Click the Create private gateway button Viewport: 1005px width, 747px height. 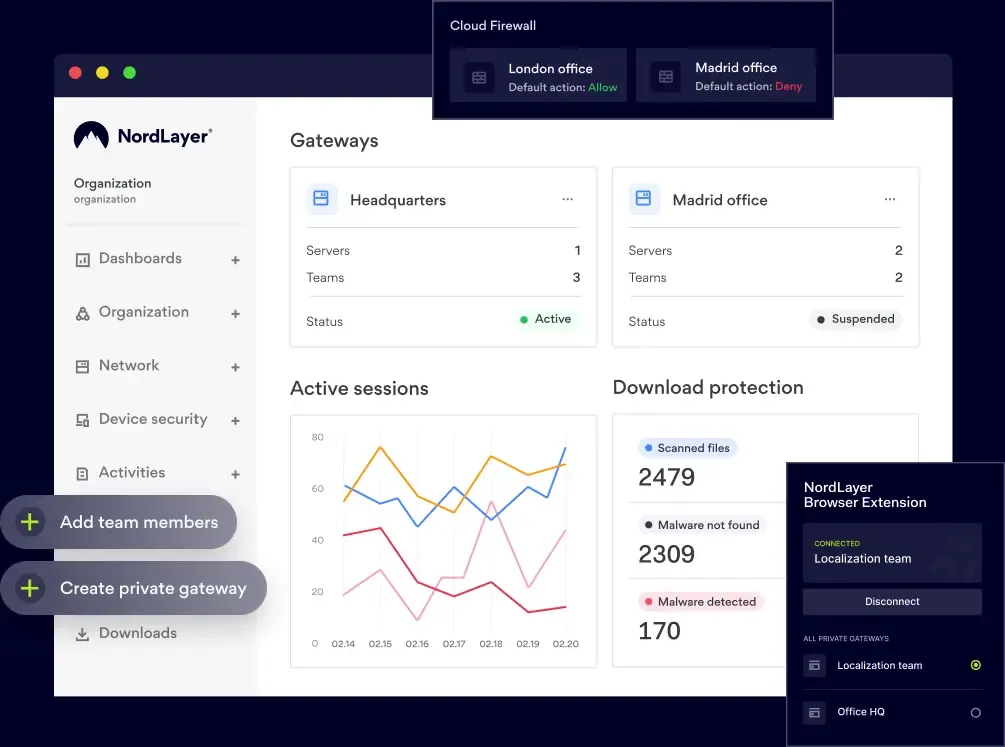point(133,588)
